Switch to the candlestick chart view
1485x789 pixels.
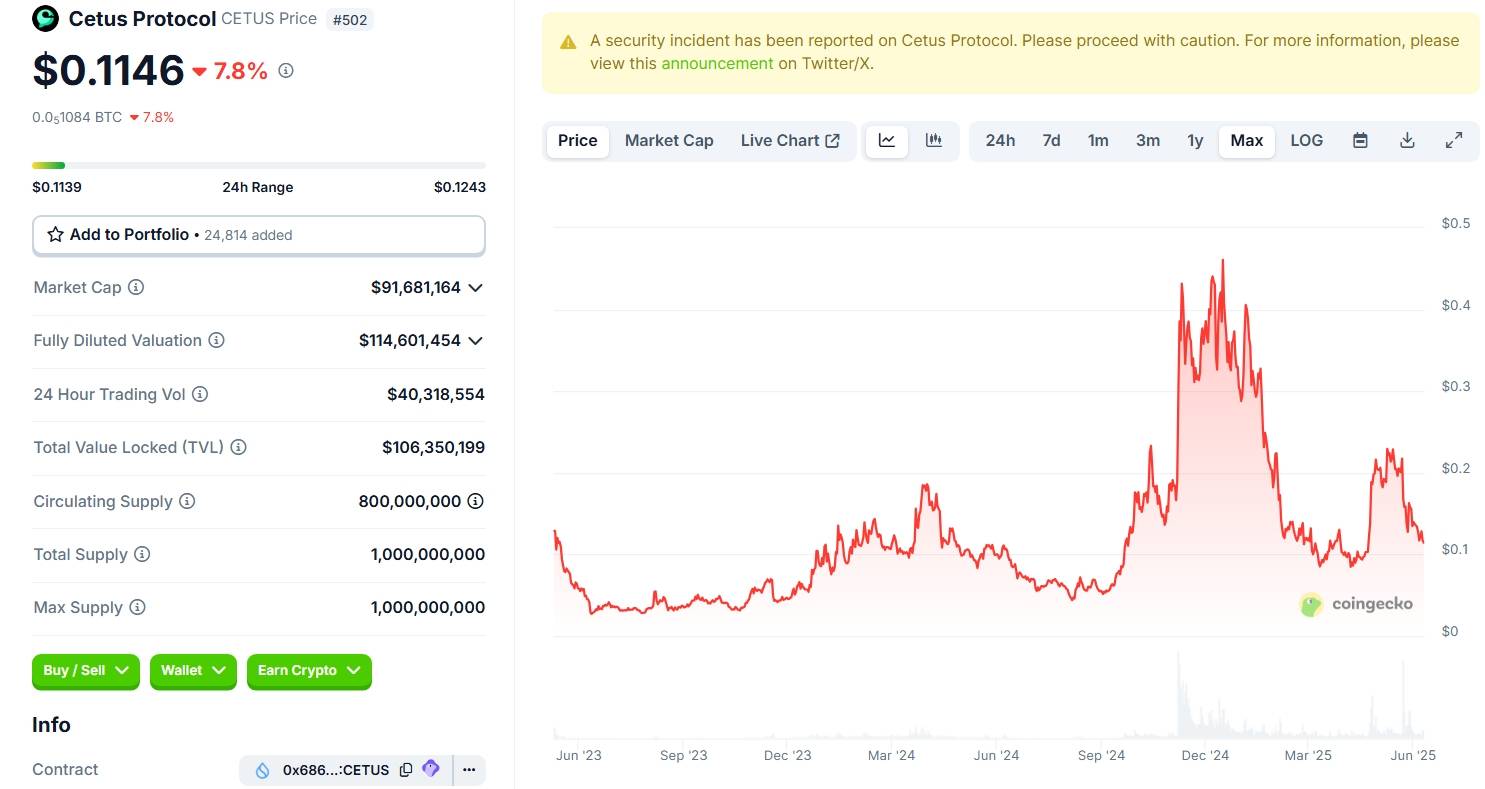(934, 141)
